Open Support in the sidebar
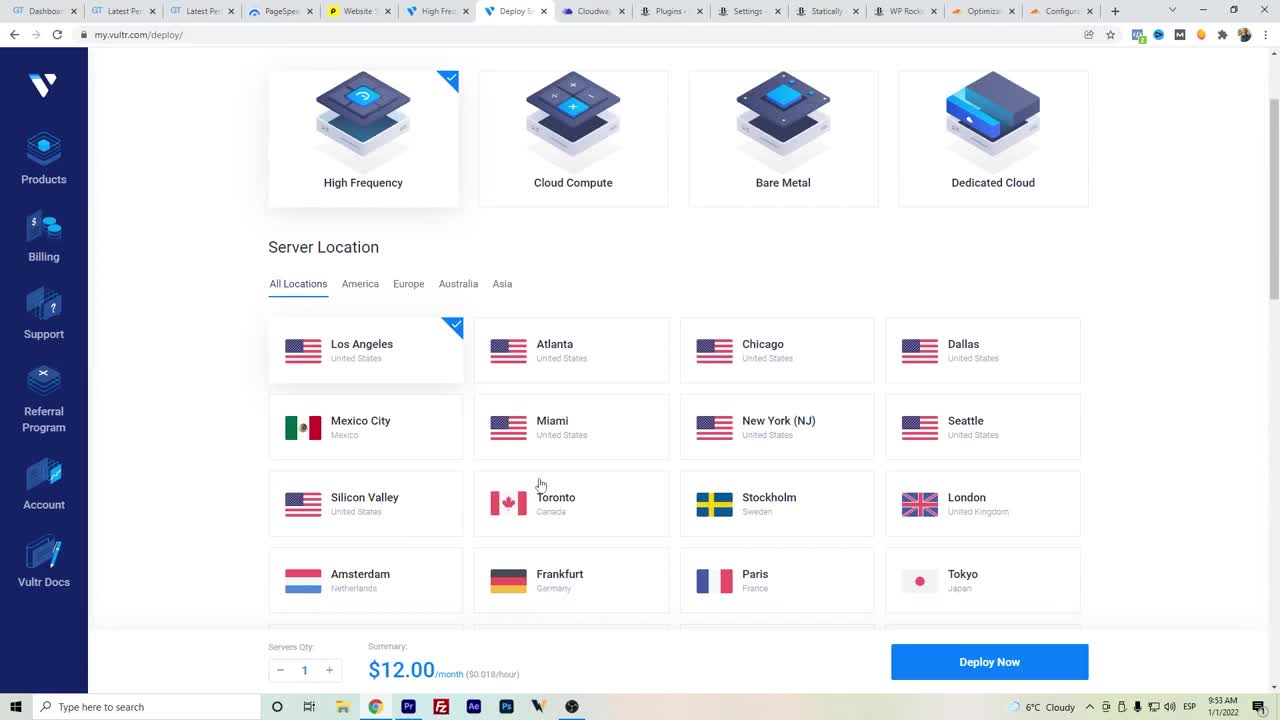The width and height of the screenshot is (1280, 720). (x=44, y=314)
